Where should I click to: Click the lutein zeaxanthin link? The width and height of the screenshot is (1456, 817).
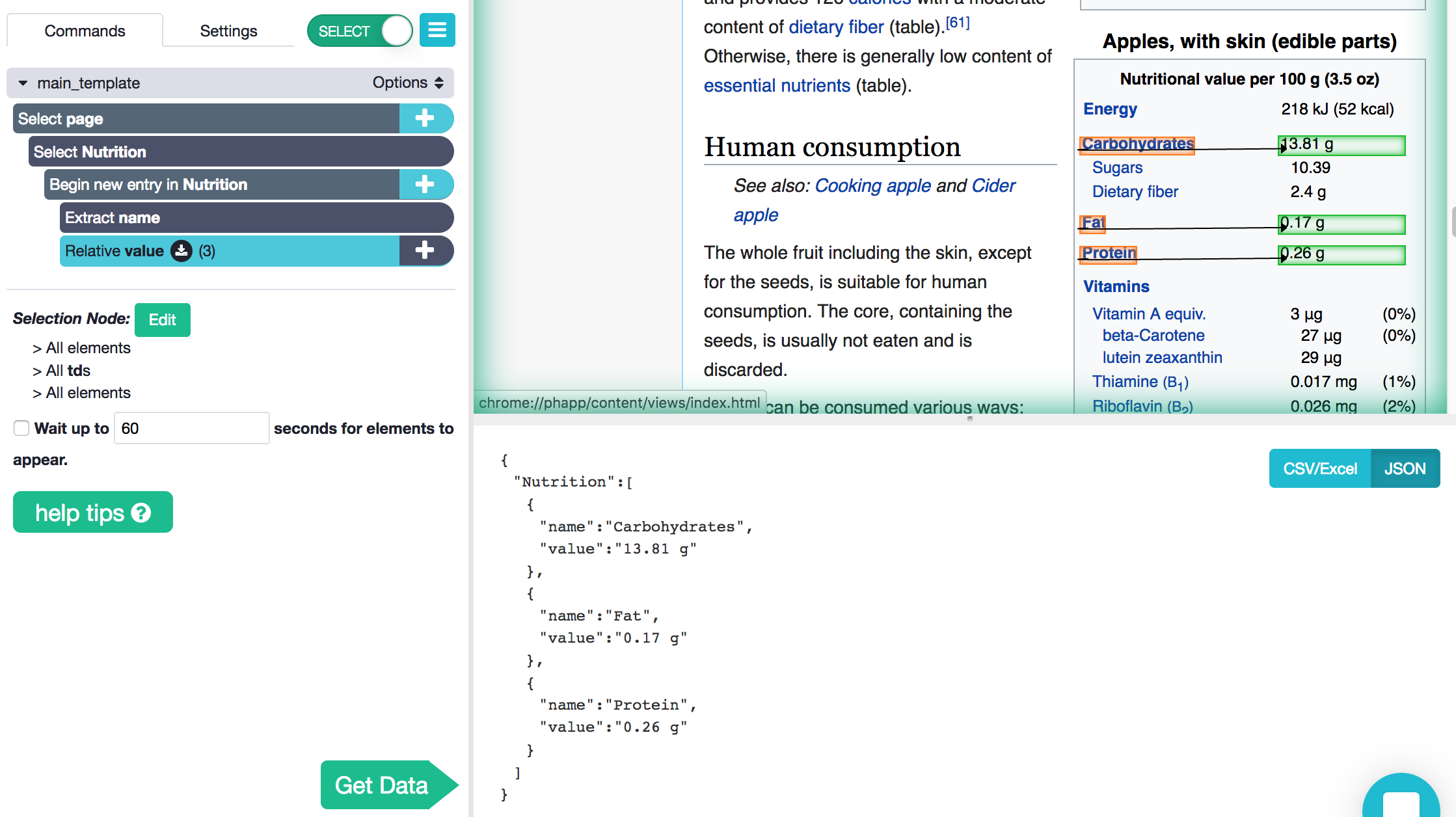pyautogui.click(x=1163, y=358)
